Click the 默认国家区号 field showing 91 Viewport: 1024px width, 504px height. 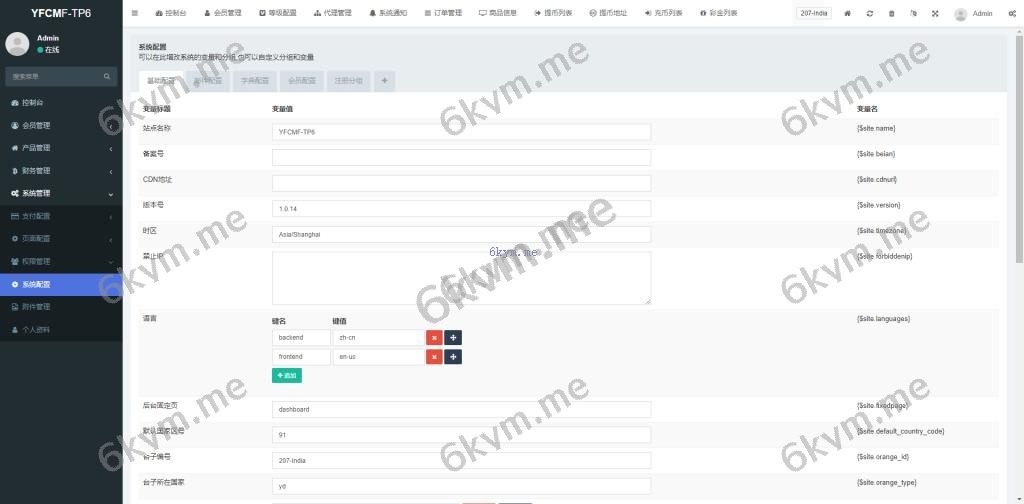462,435
